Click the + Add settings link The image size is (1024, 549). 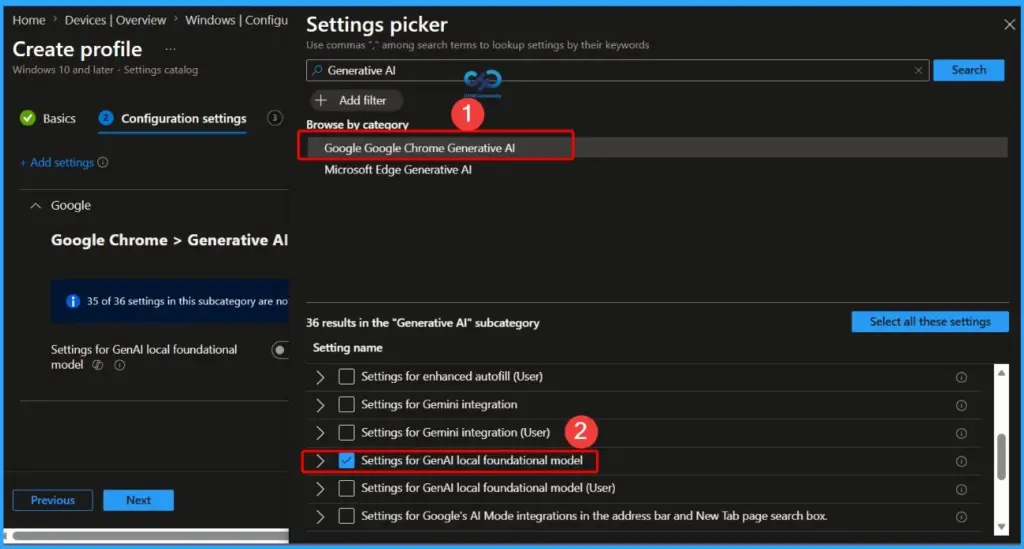click(x=57, y=163)
